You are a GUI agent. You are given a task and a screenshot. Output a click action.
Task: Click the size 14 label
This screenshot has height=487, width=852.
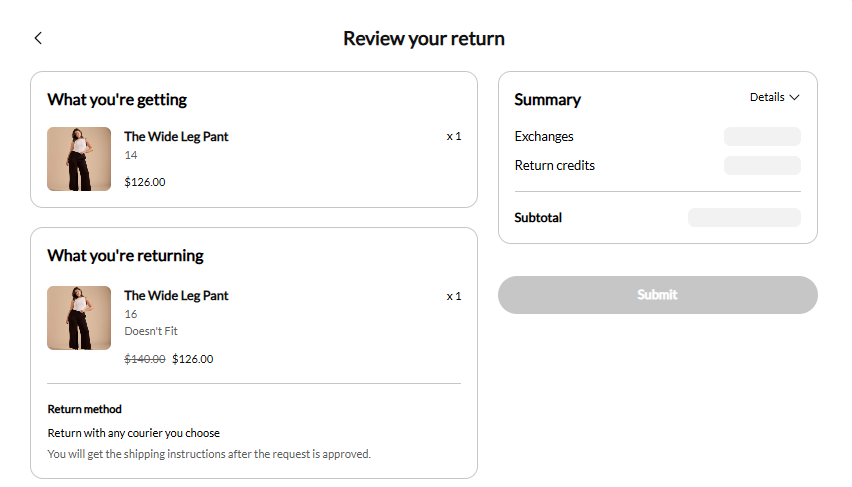coord(131,155)
